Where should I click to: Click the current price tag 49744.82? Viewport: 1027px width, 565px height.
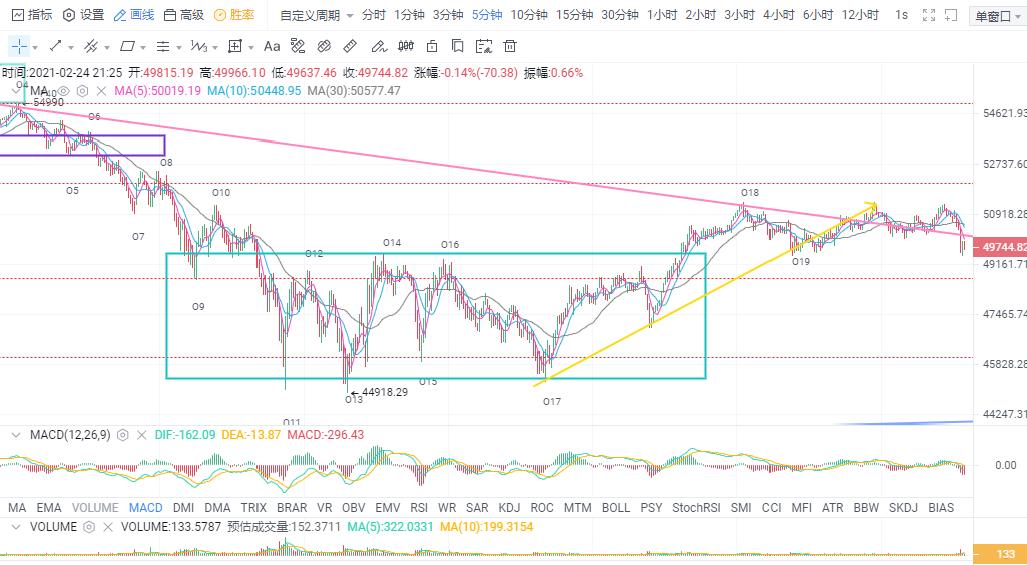[1000, 247]
